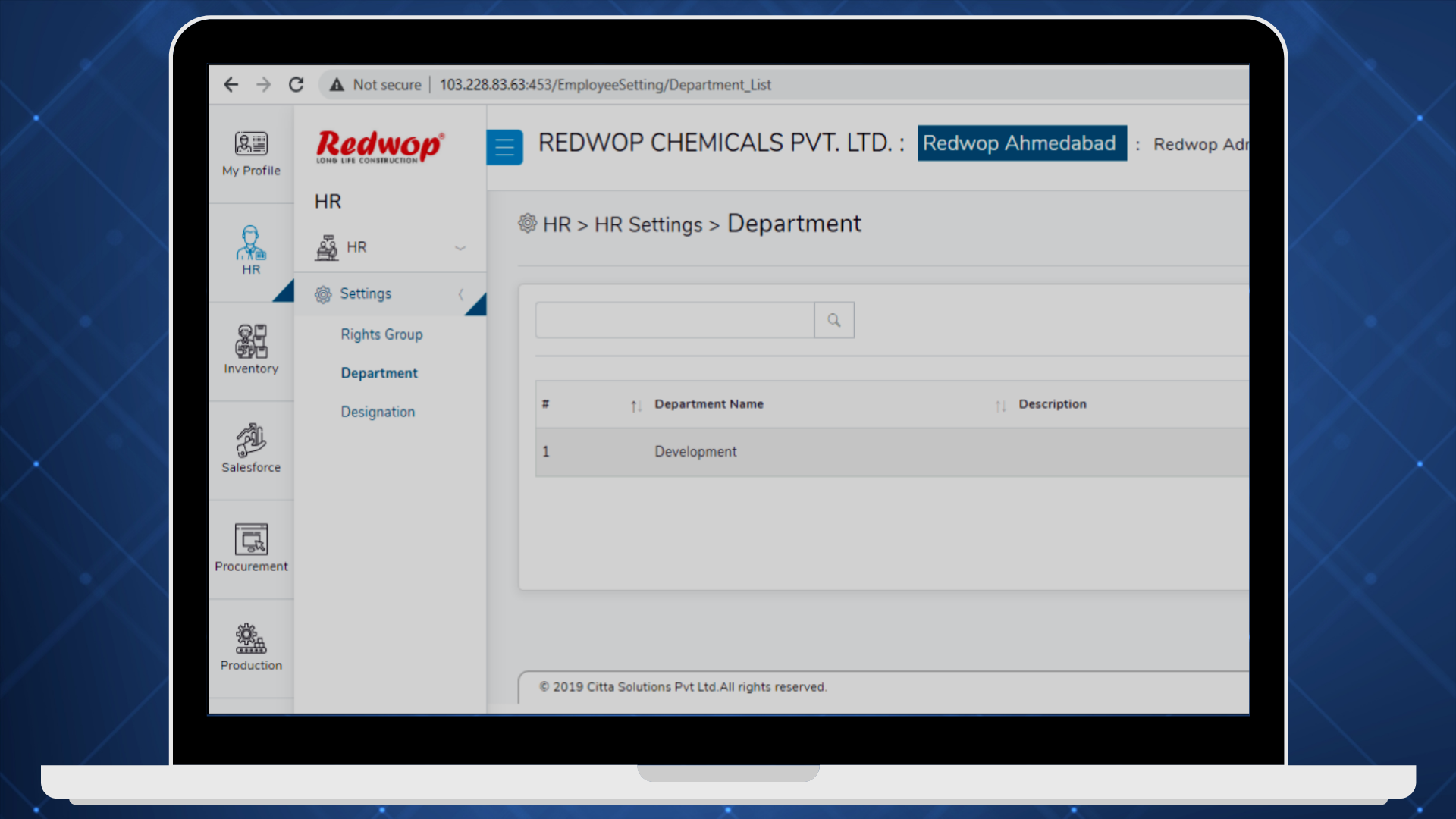This screenshot has height=819, width=1456.
Task: Click the department search input field
Action: point(675,320)
